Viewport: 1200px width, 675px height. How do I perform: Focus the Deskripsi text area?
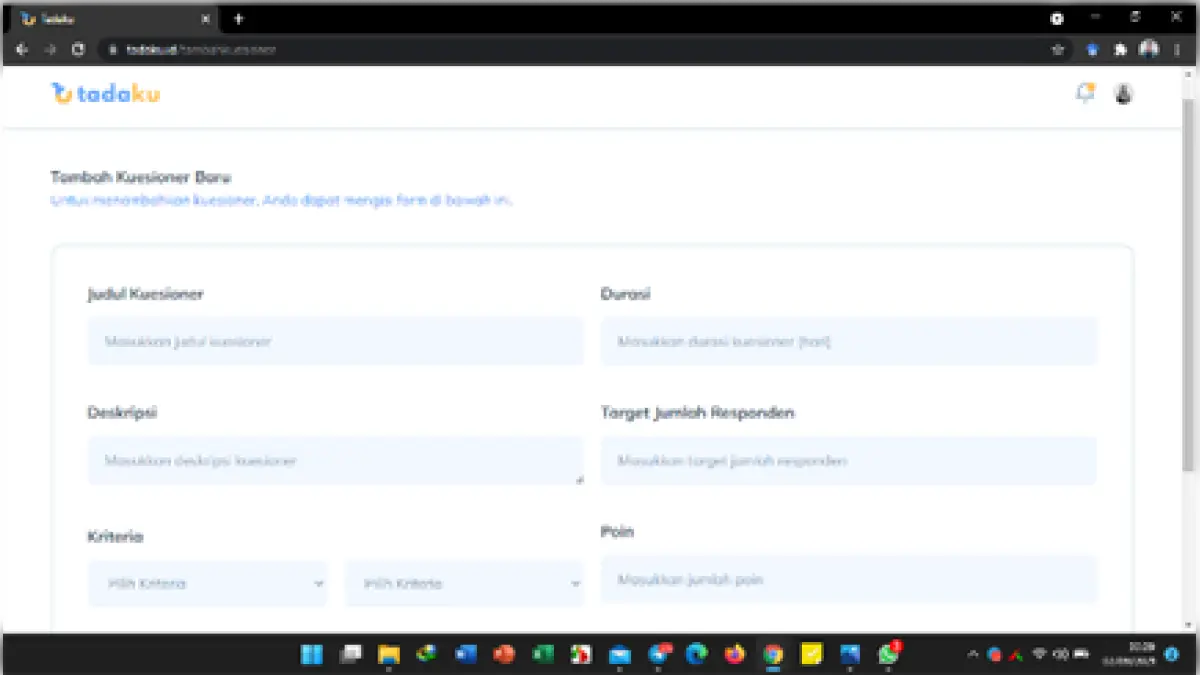(x=335, y=461)
